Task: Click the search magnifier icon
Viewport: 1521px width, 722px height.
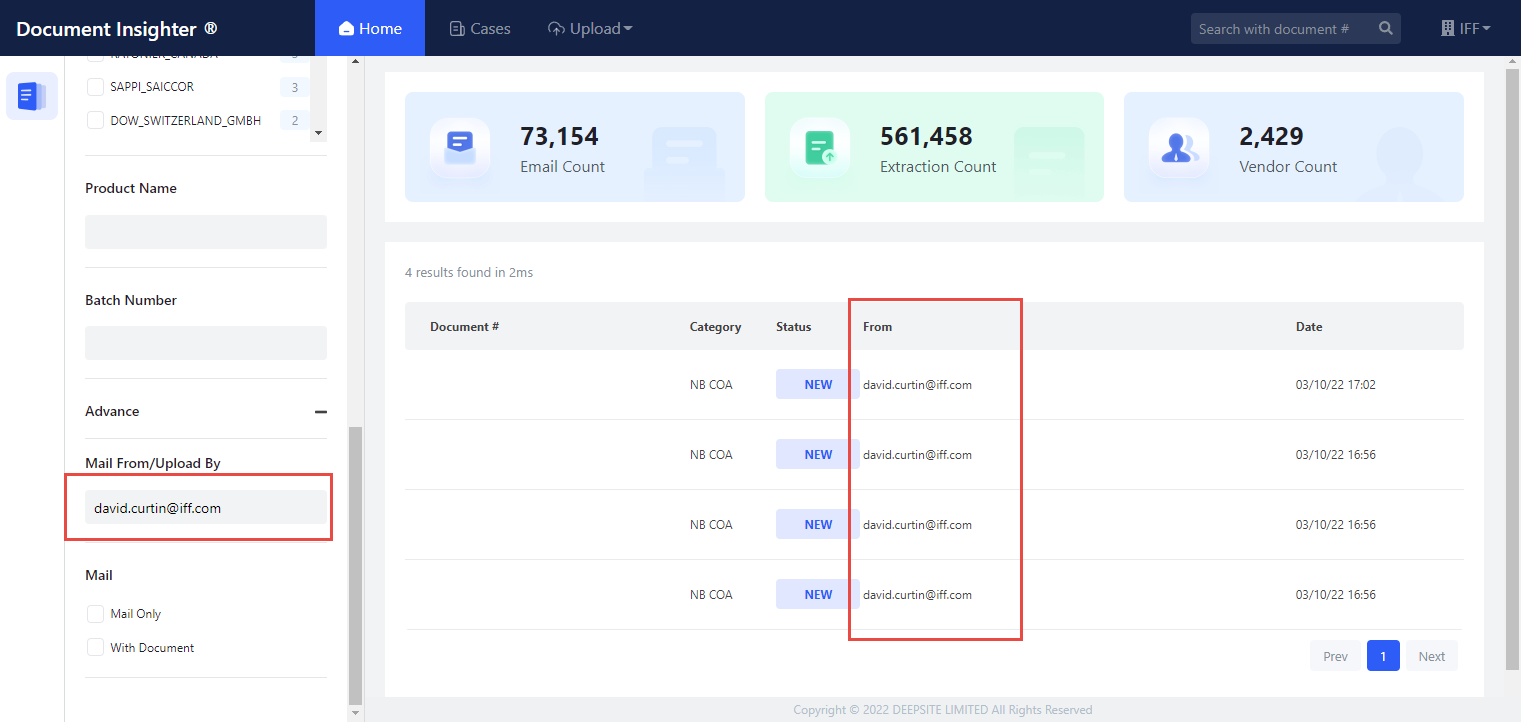Action: click(1385, 28)
